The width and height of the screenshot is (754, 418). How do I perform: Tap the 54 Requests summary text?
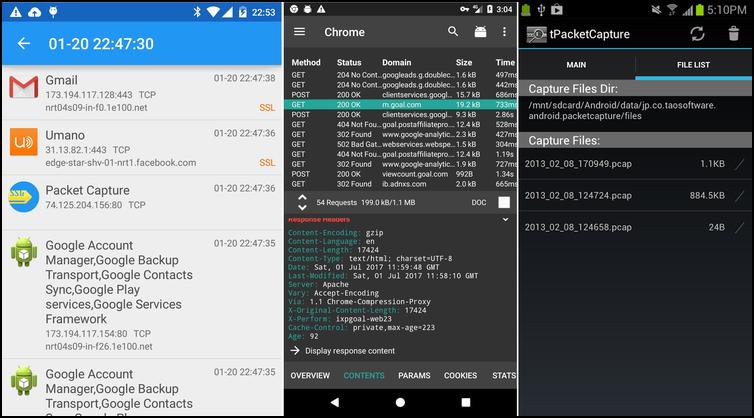point(365,203)
